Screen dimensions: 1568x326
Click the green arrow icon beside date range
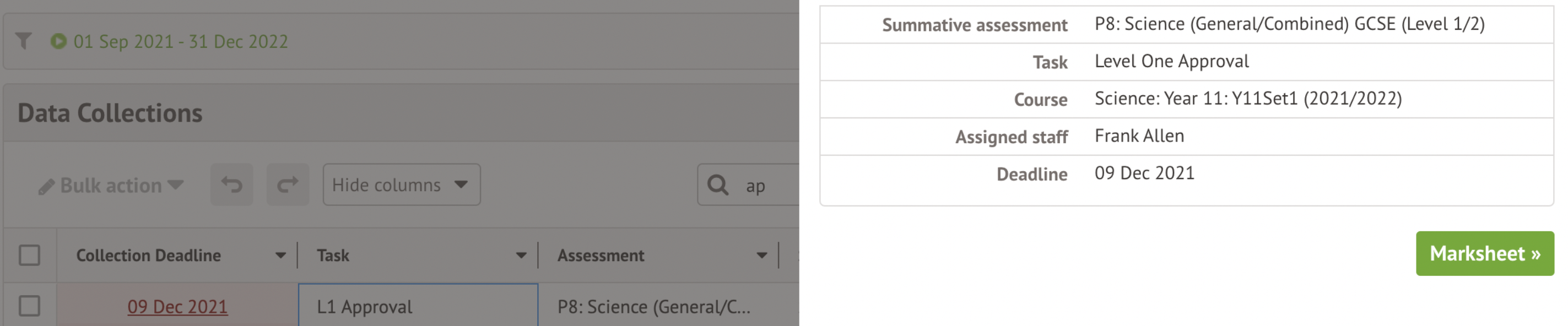[x=58, y=41]
